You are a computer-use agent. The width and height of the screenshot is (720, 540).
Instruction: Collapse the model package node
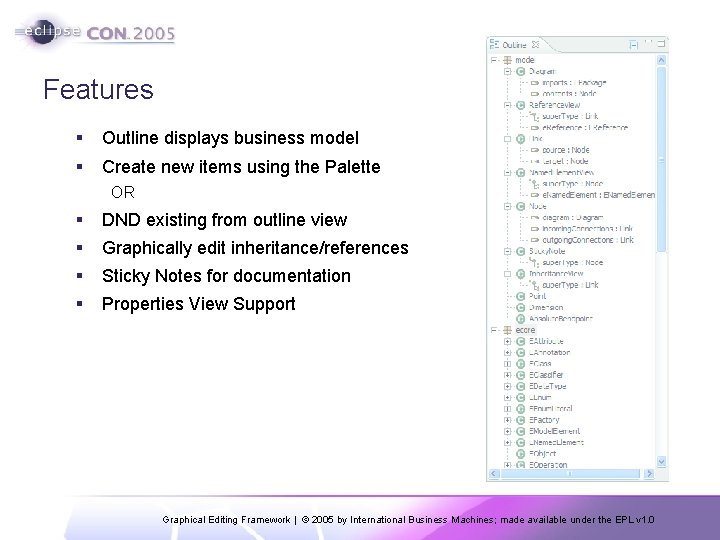[494, 60]
